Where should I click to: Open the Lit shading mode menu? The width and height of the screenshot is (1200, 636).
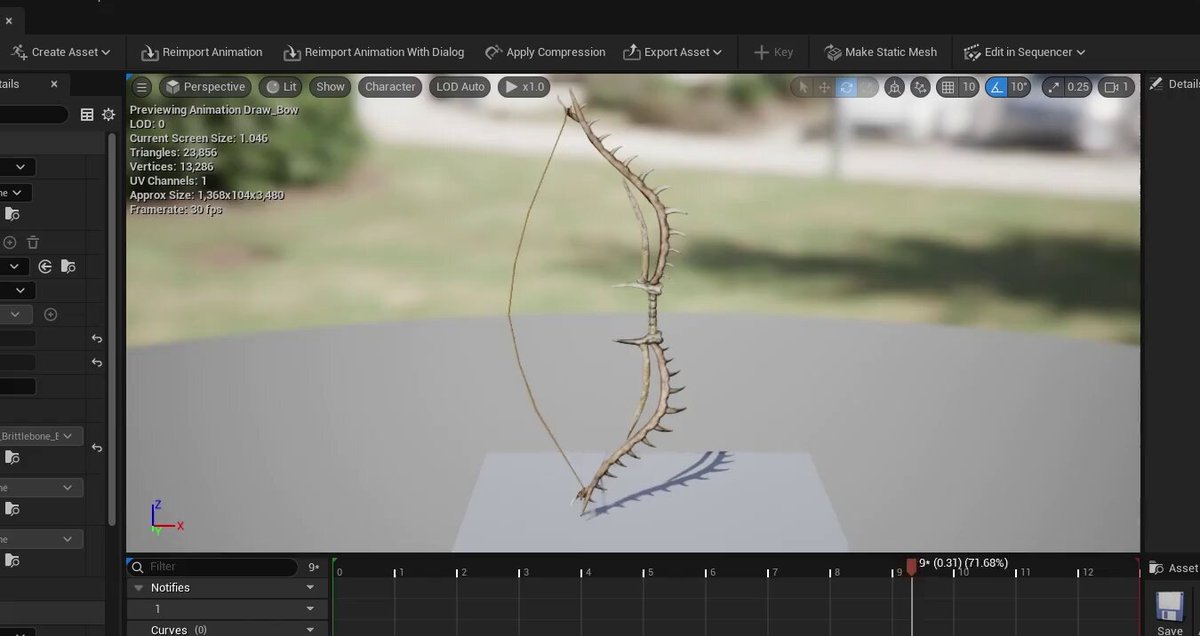pos(282,87)
